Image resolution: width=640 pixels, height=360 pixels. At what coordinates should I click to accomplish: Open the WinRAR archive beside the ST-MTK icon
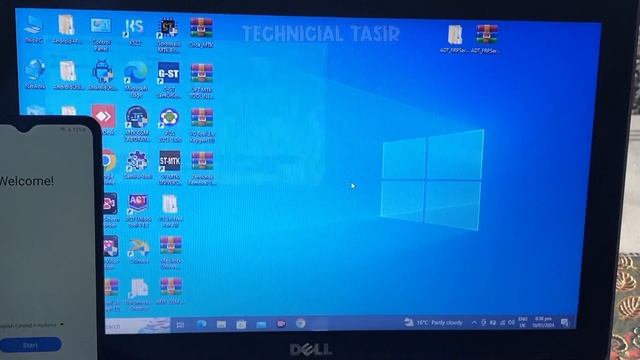pyautogui.click(x=202, y=168)
